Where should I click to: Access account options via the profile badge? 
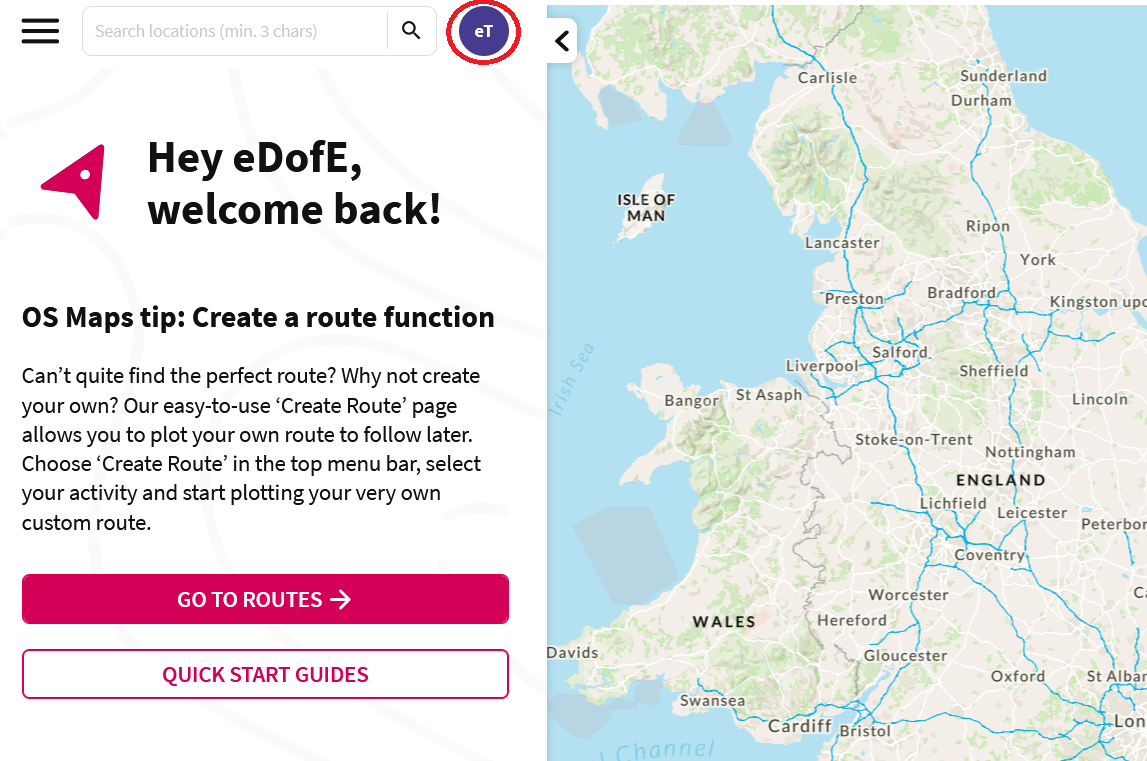click(x=483, y=31)
